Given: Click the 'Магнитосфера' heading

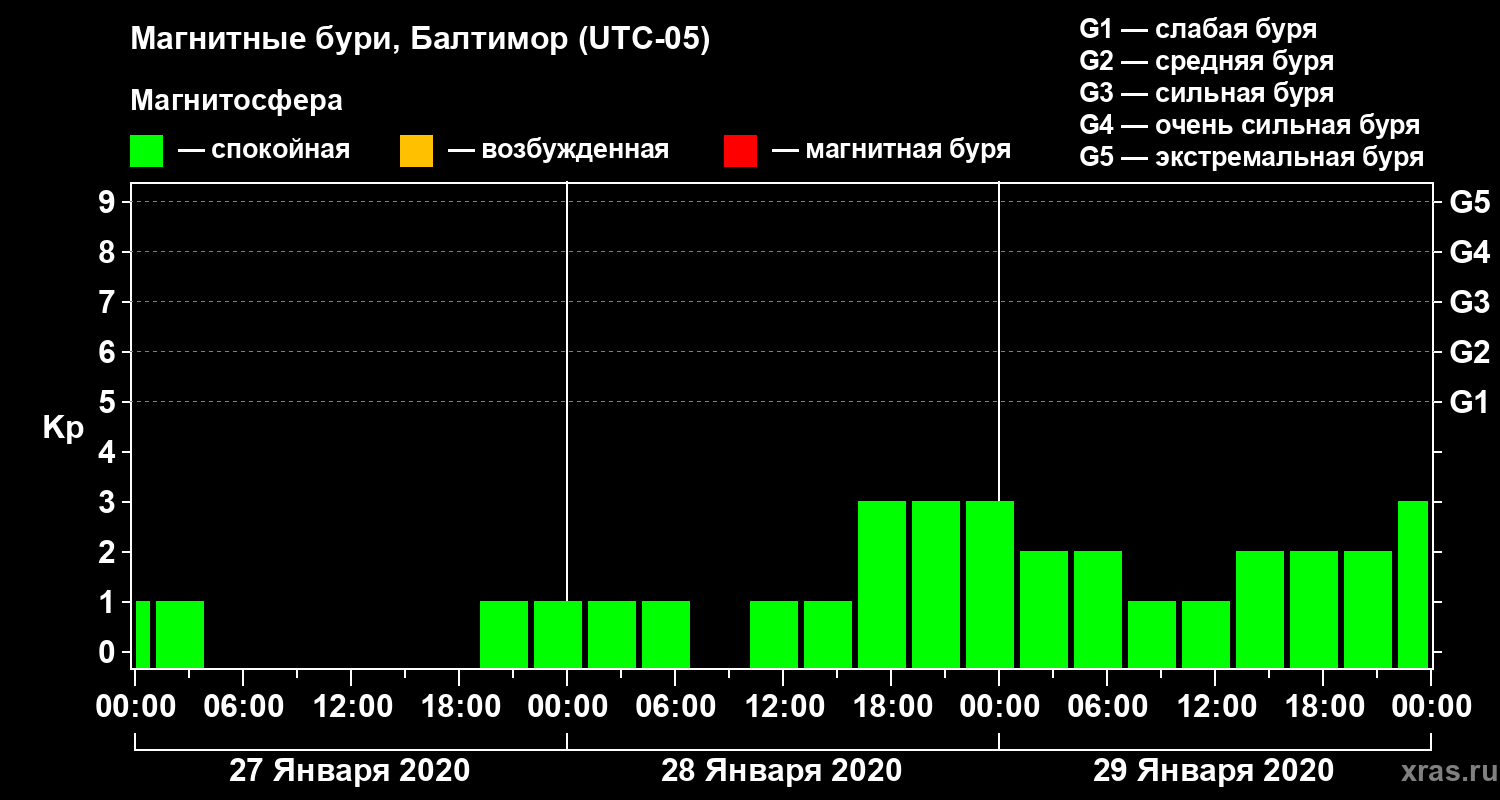Looking at the screenshot, I should pyautogui.click(x=236, y=101).
